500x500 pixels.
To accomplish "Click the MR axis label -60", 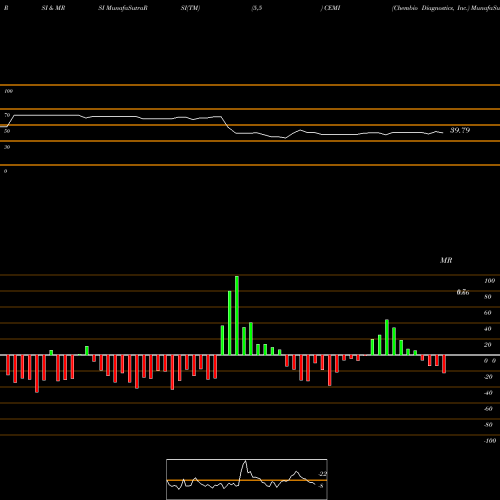I will 488,409.
